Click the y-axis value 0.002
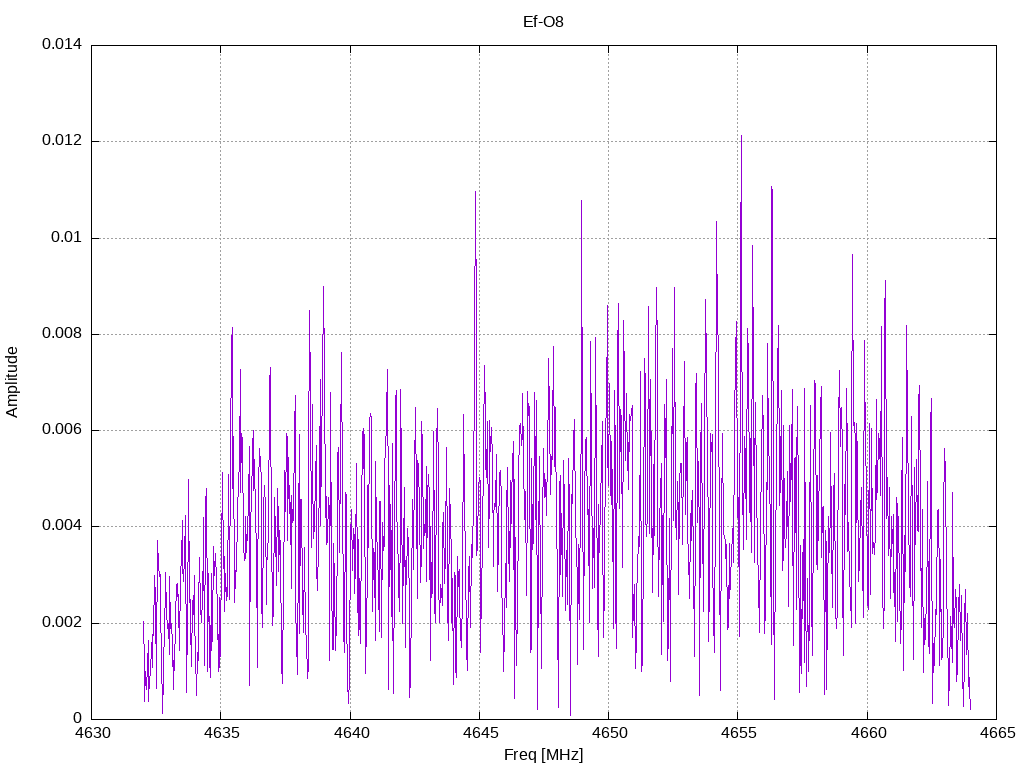 pyautogui.click(x=62, y=622)
